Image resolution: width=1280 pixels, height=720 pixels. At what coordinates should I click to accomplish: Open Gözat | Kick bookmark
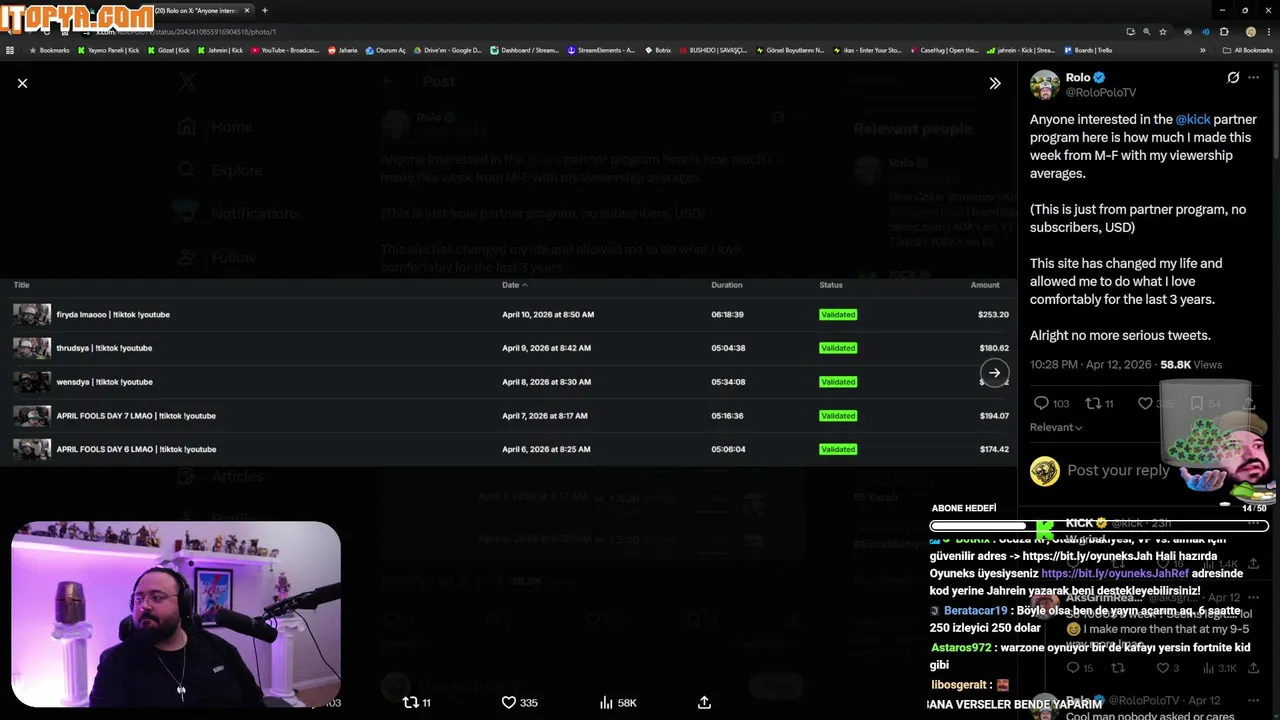[168, 50]
